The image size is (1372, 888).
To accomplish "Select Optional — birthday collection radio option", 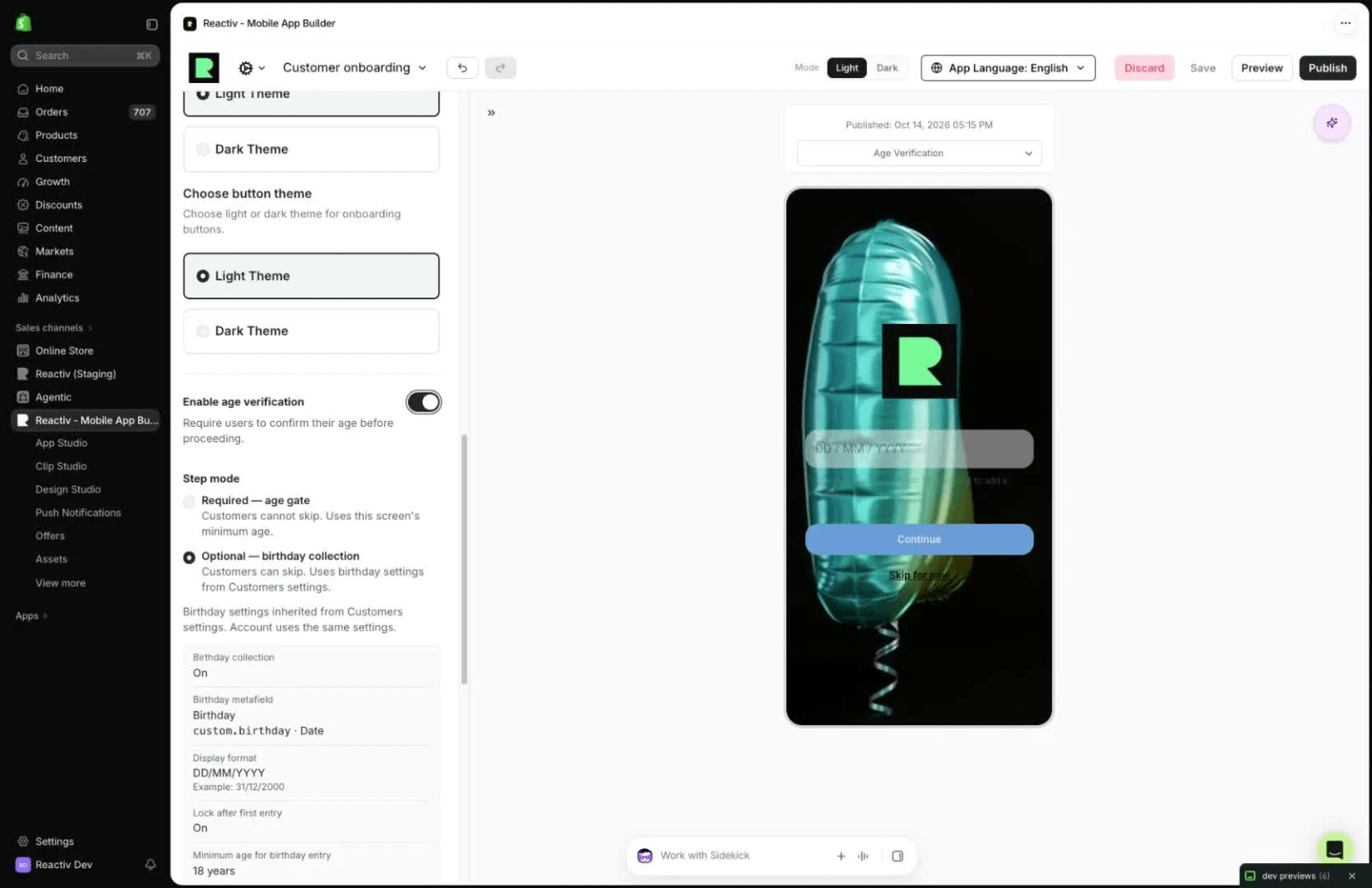I will tap(190, 557).
